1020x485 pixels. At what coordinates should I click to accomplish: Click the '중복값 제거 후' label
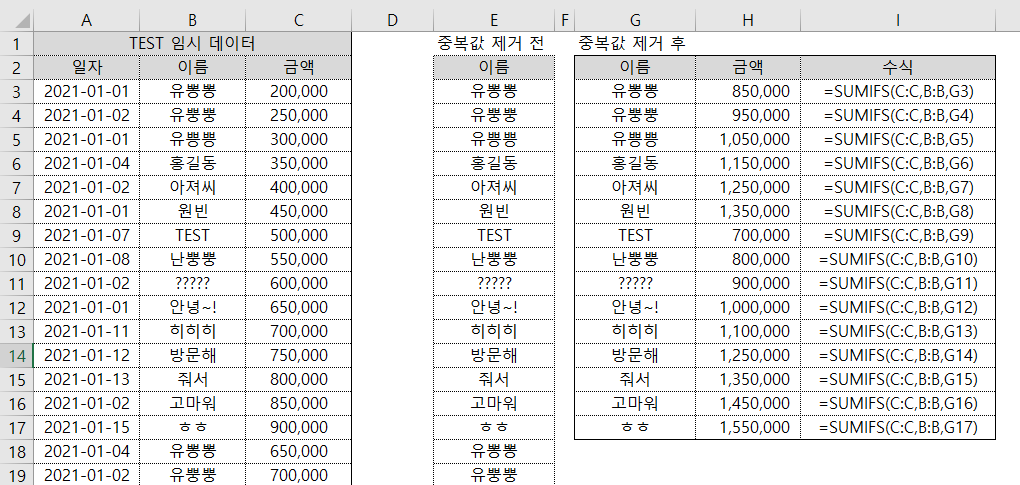pyautogui.click(x=632, y=44)
